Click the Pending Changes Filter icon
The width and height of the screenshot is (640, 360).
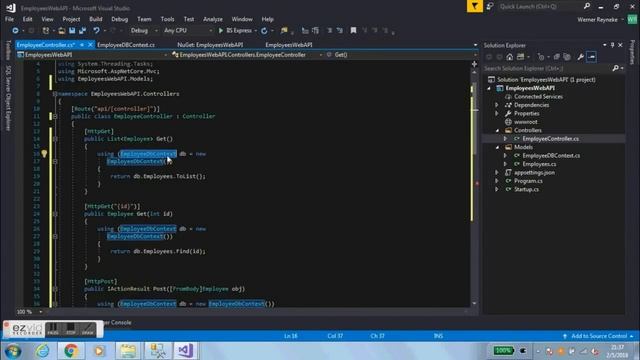click(x=541, y=57)
